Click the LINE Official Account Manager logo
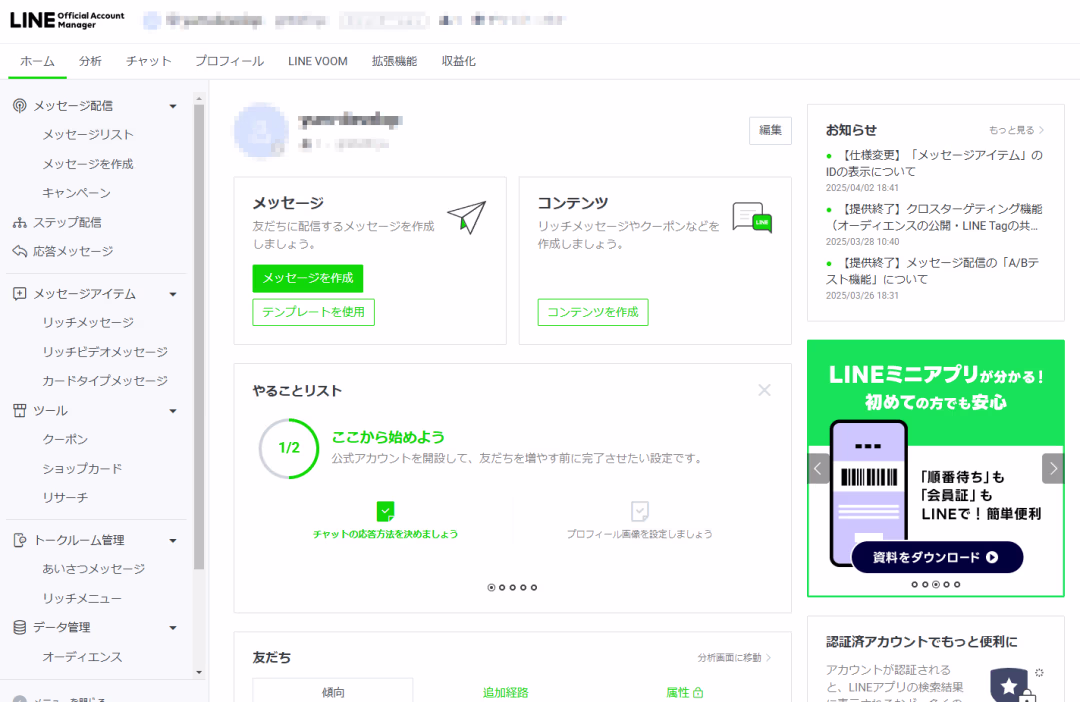1080x702 pixels. tap(67, 20)
